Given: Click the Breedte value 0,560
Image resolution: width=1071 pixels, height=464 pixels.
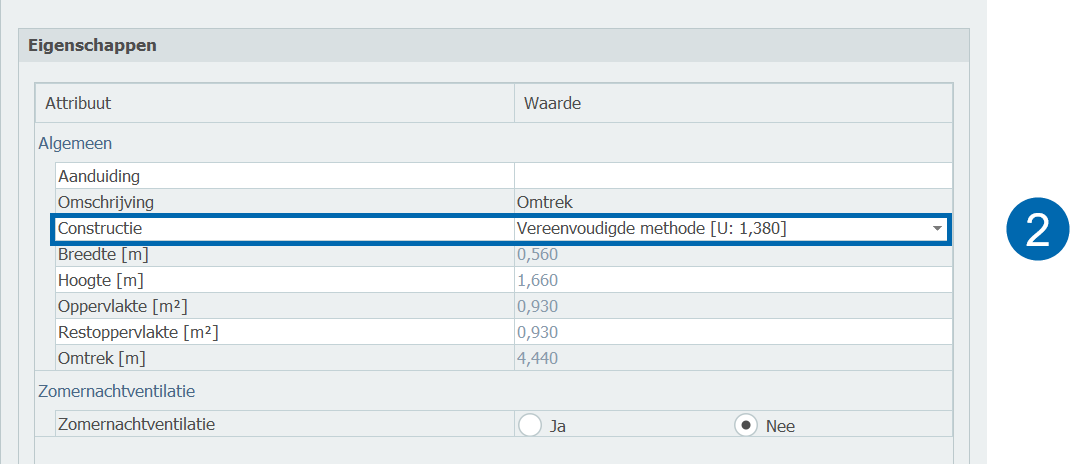Looking at the screenshot, I should [537, 254].
